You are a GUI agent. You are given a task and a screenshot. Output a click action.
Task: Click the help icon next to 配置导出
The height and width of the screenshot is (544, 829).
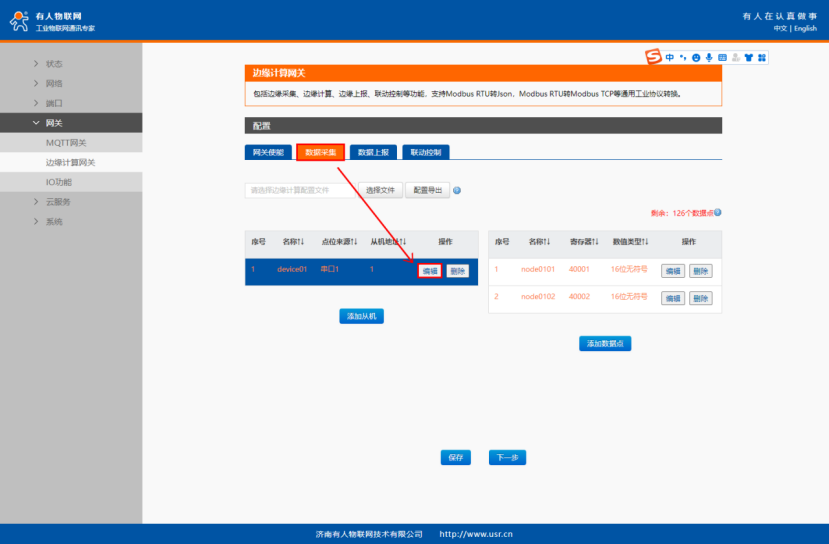click(457, 190)
